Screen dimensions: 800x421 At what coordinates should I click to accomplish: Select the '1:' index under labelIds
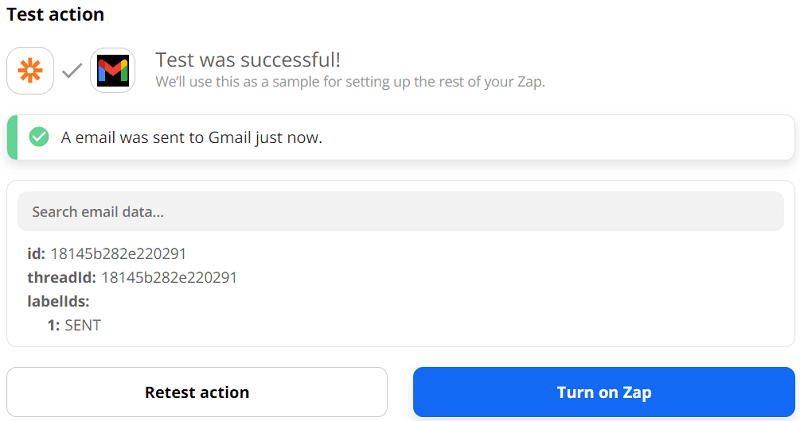pyautogui.click(x=53, y=325)
